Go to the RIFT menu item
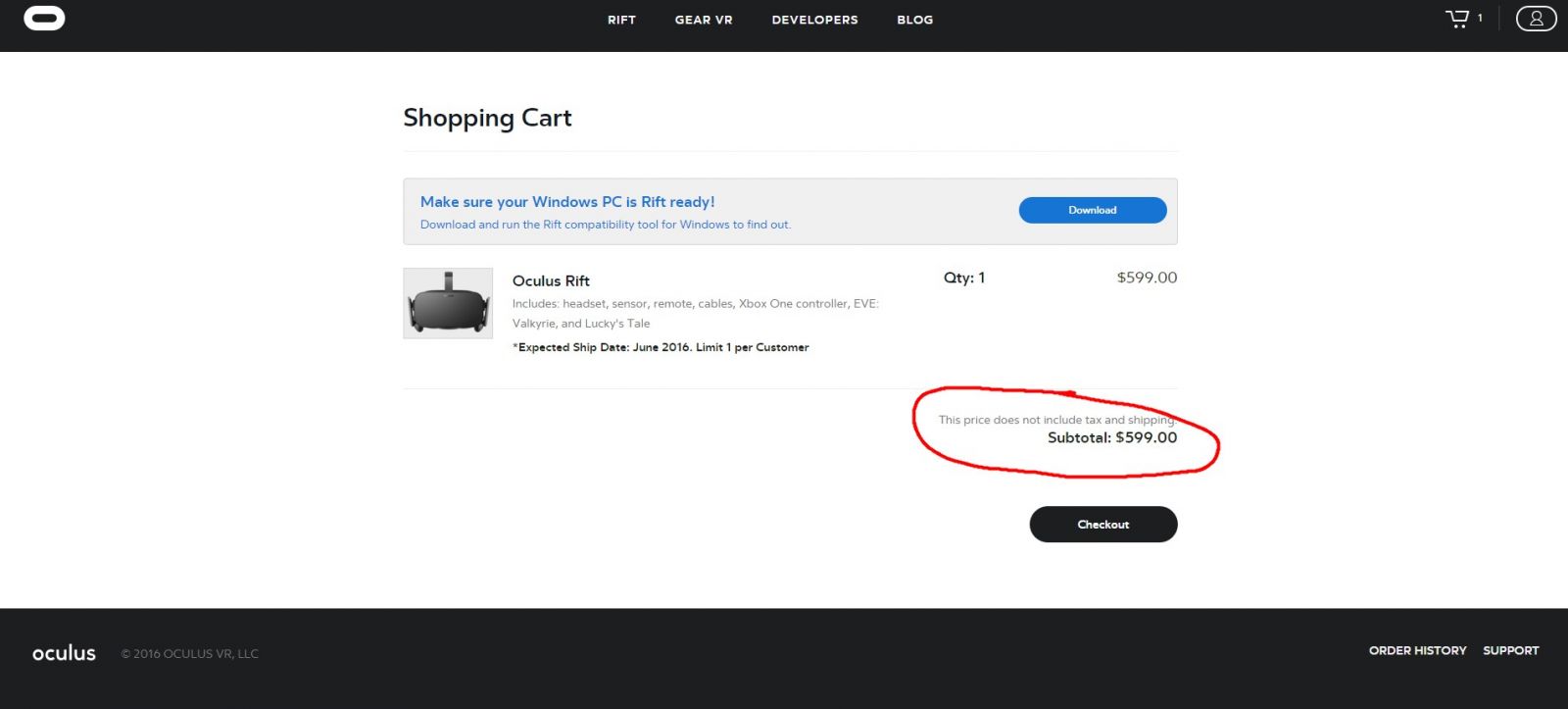The image size is (1568, 709). (x=621, y=20)
